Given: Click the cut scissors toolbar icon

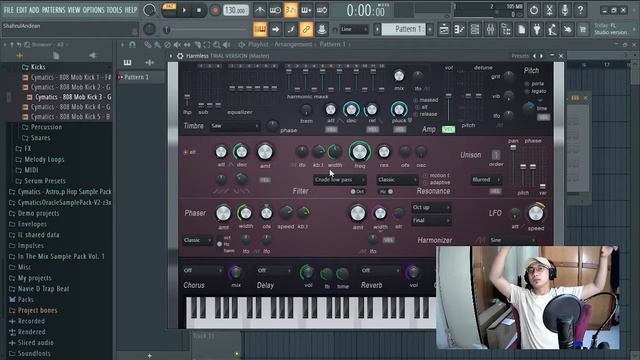Looking at the screenshot, I should click(549, 10).
